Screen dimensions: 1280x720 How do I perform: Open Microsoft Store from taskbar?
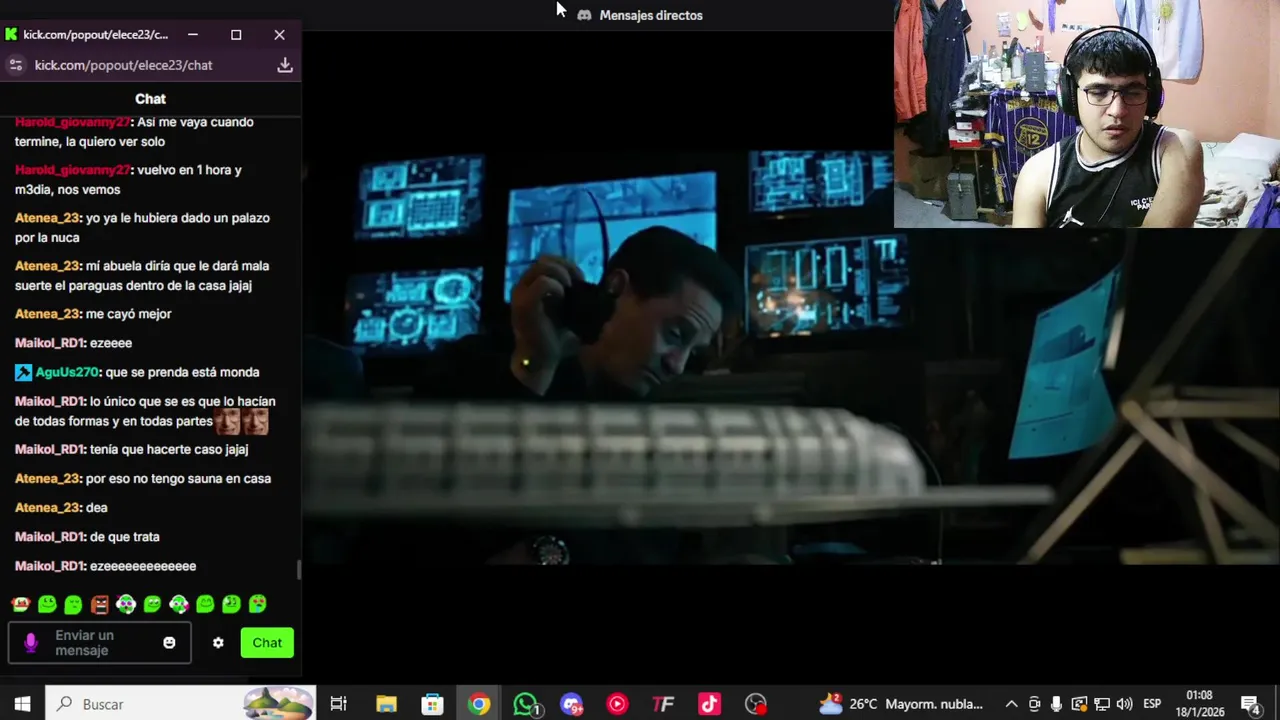click(x=432, y=704)
